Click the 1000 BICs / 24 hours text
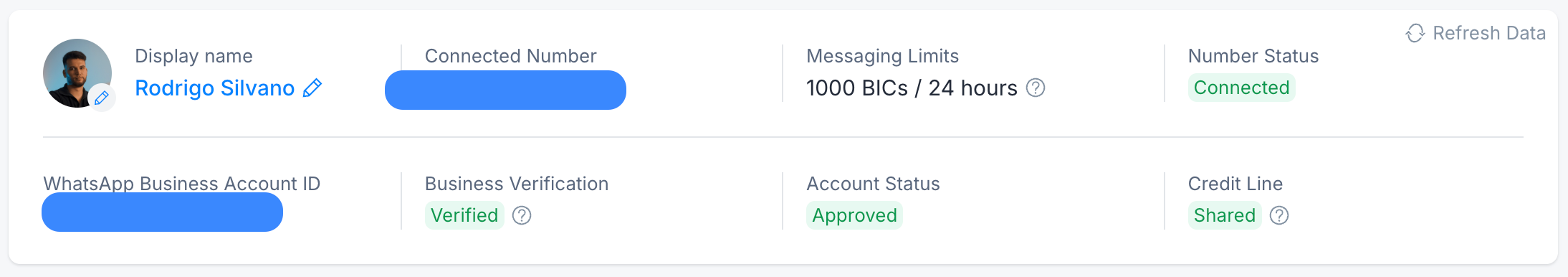The height and width of the screenshot is (277, 1568). tap(912, 88)
